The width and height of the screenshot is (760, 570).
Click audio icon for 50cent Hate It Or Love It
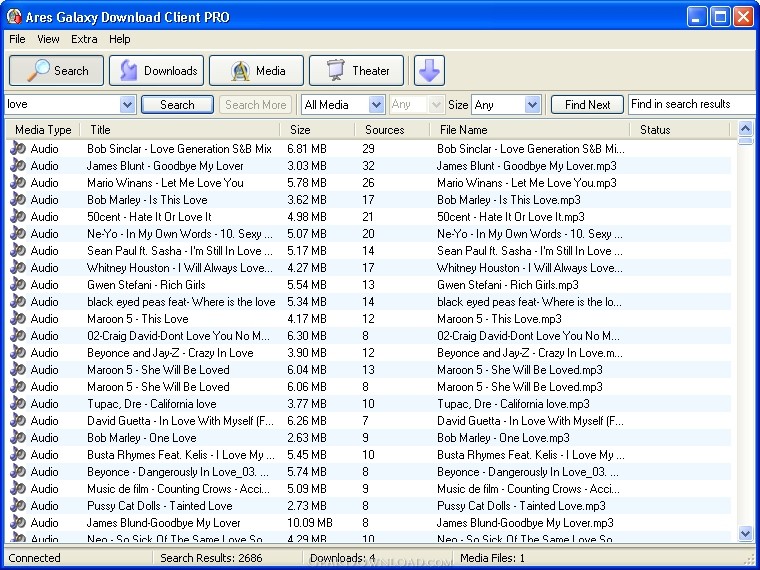(x=18, y=216)
